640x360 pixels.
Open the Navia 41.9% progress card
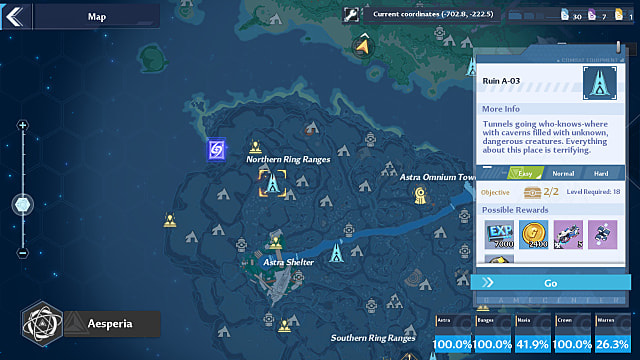(x=532, y=333)
